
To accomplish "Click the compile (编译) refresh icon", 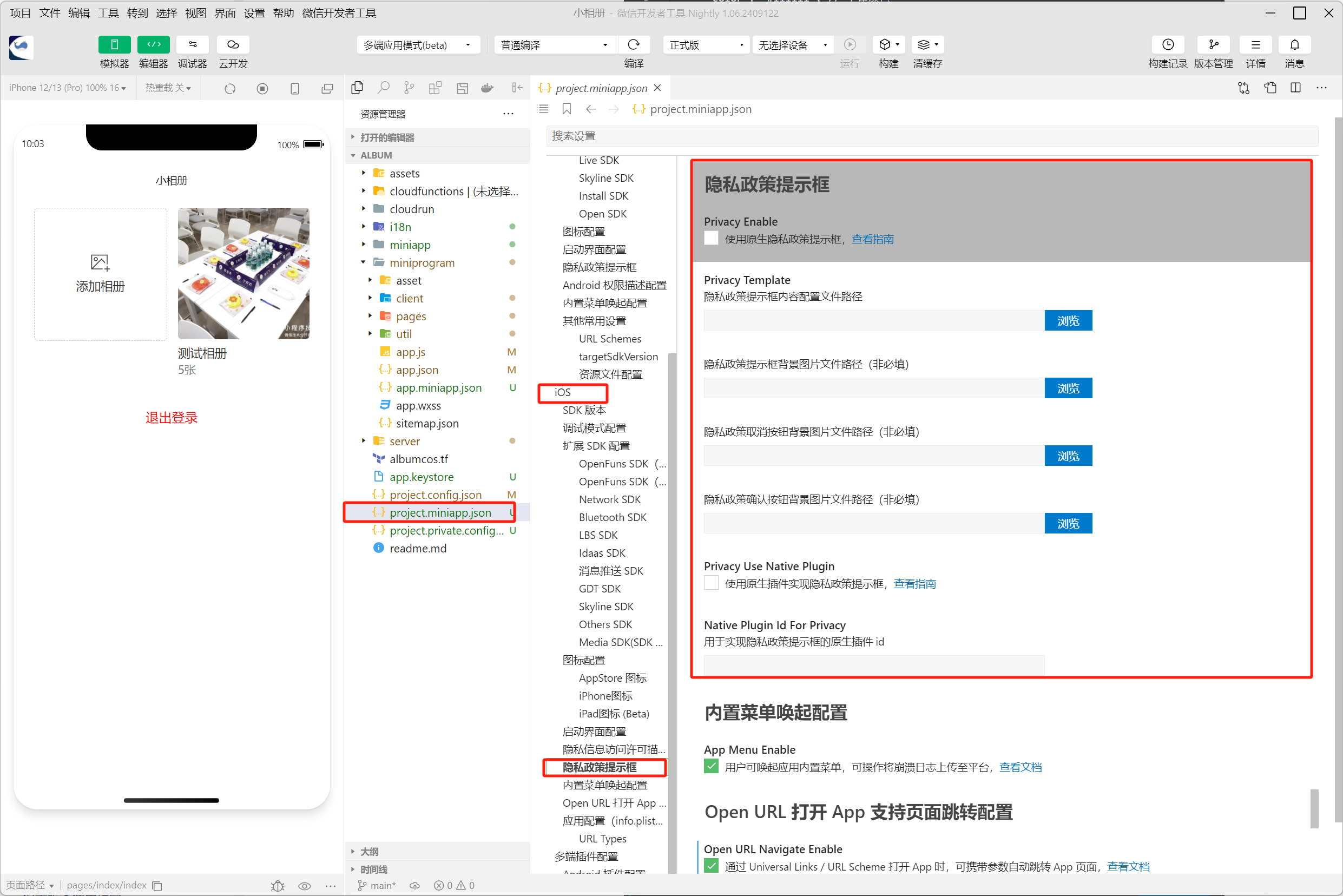I will coord(633,44).
